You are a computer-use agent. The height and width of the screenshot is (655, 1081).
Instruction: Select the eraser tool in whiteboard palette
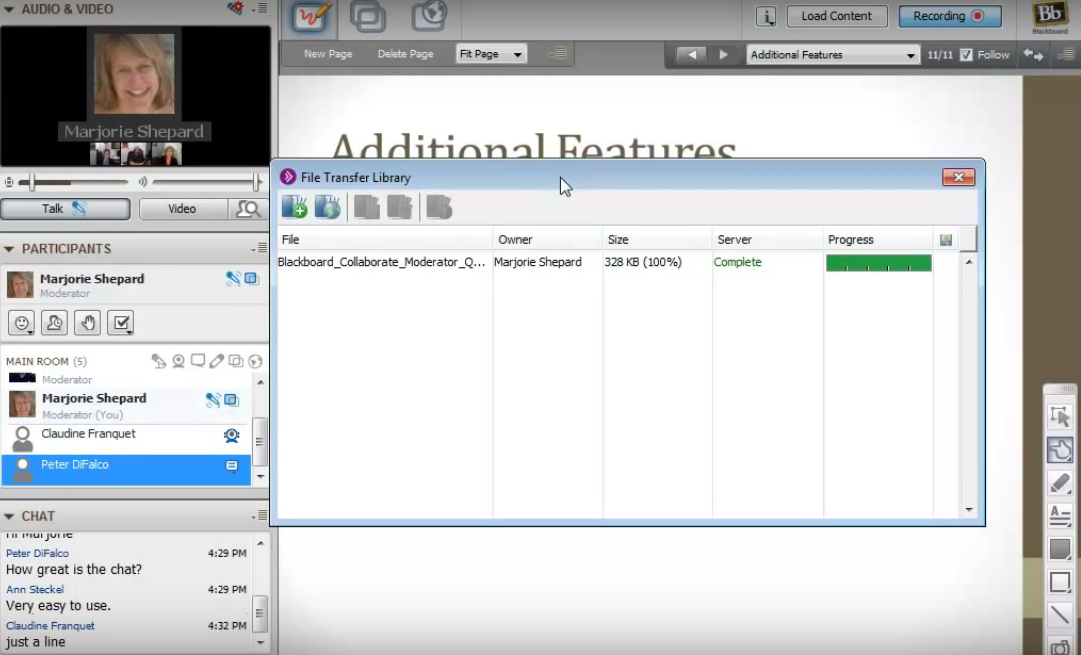pyautogui.click(x=1060, y=483)
